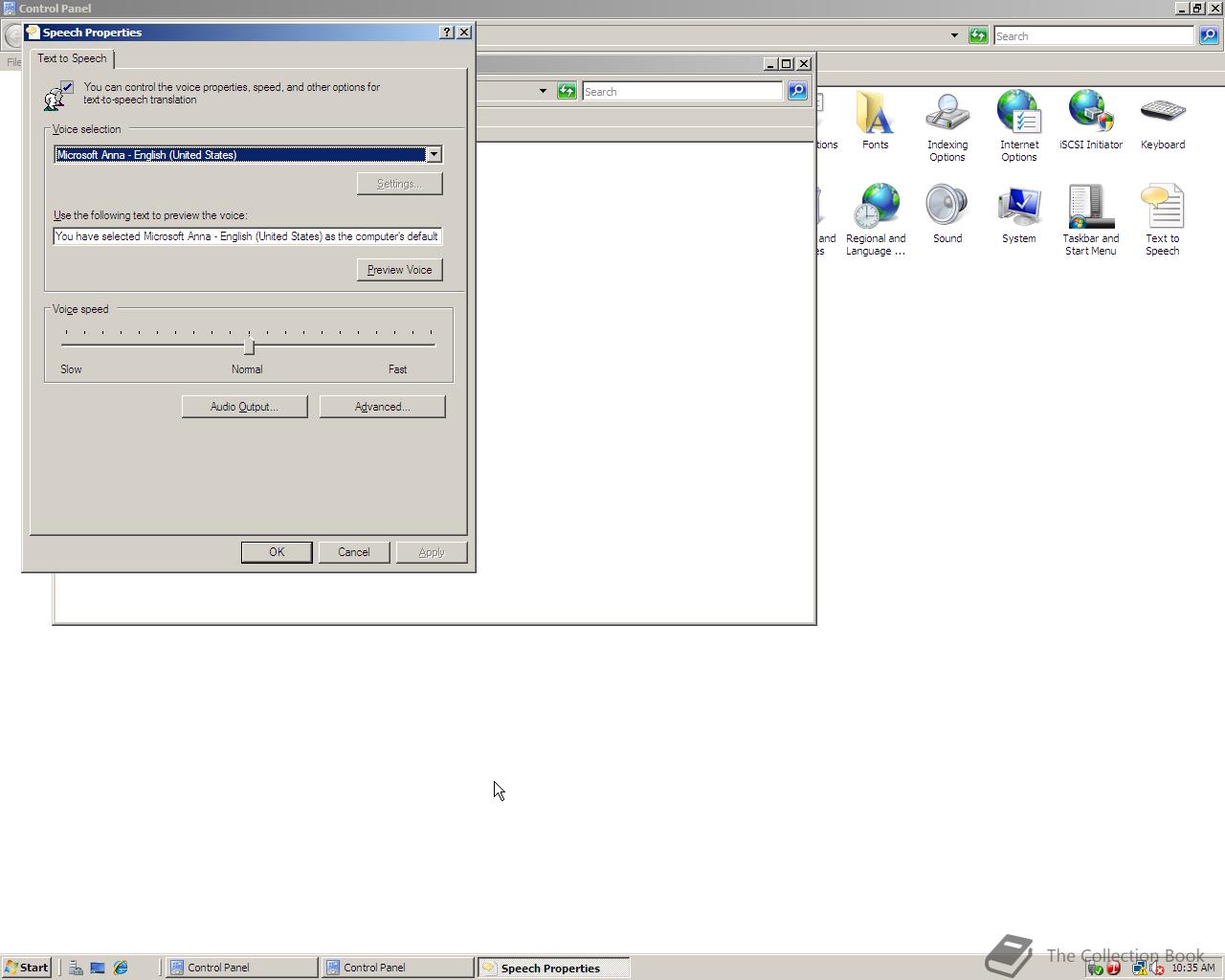Open the Fonts control panel item
1225x980 pixels.
(x=875, y=121)
